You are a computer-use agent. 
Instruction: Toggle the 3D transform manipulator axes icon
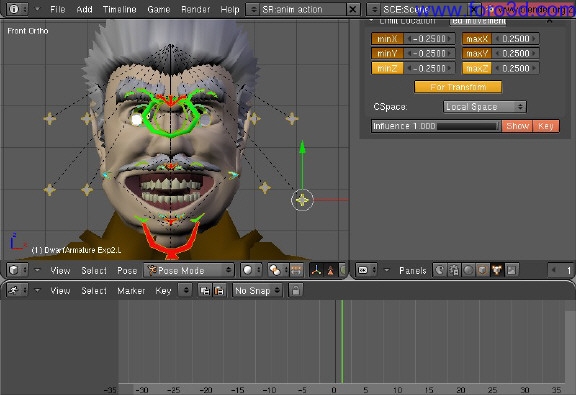tap(316, 270)
